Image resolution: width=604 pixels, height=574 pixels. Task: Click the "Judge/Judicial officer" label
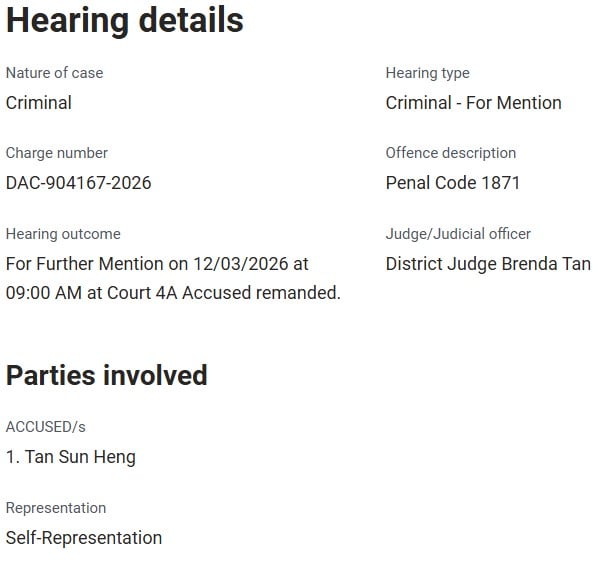click(458, 234)
